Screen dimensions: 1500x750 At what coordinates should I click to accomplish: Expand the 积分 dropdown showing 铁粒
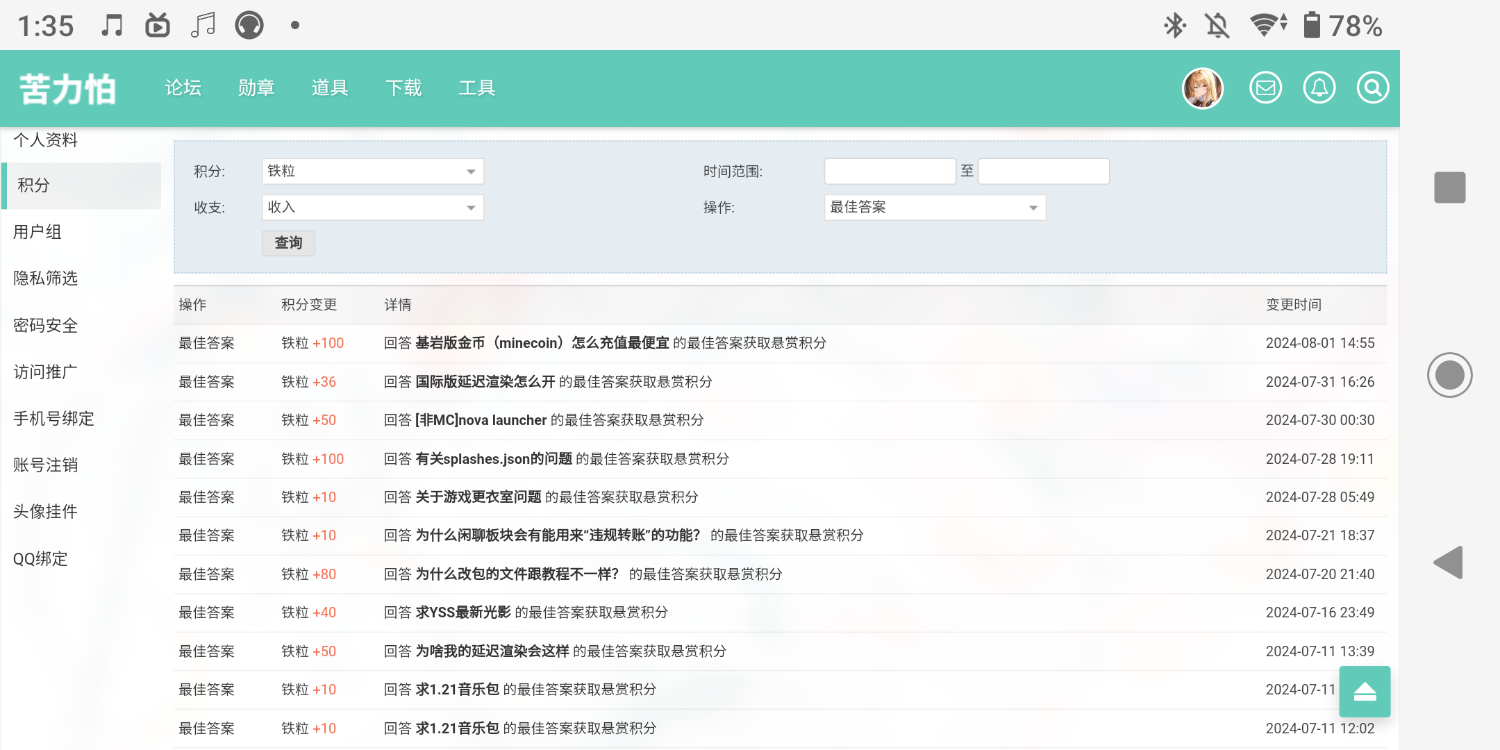pos(373,171)
